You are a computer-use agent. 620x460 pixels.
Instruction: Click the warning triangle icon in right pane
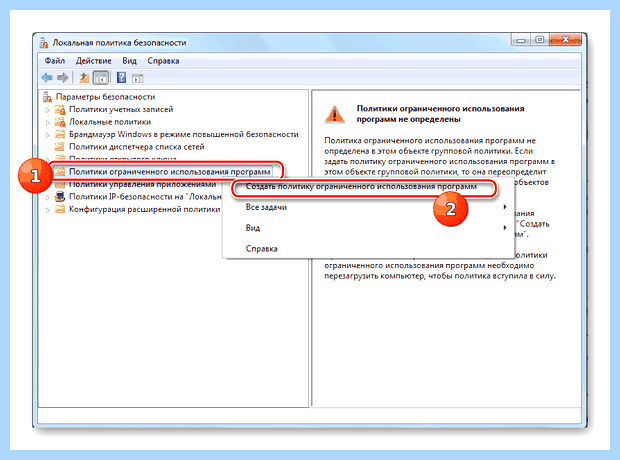pyautogui.click(x=335, y=114)
